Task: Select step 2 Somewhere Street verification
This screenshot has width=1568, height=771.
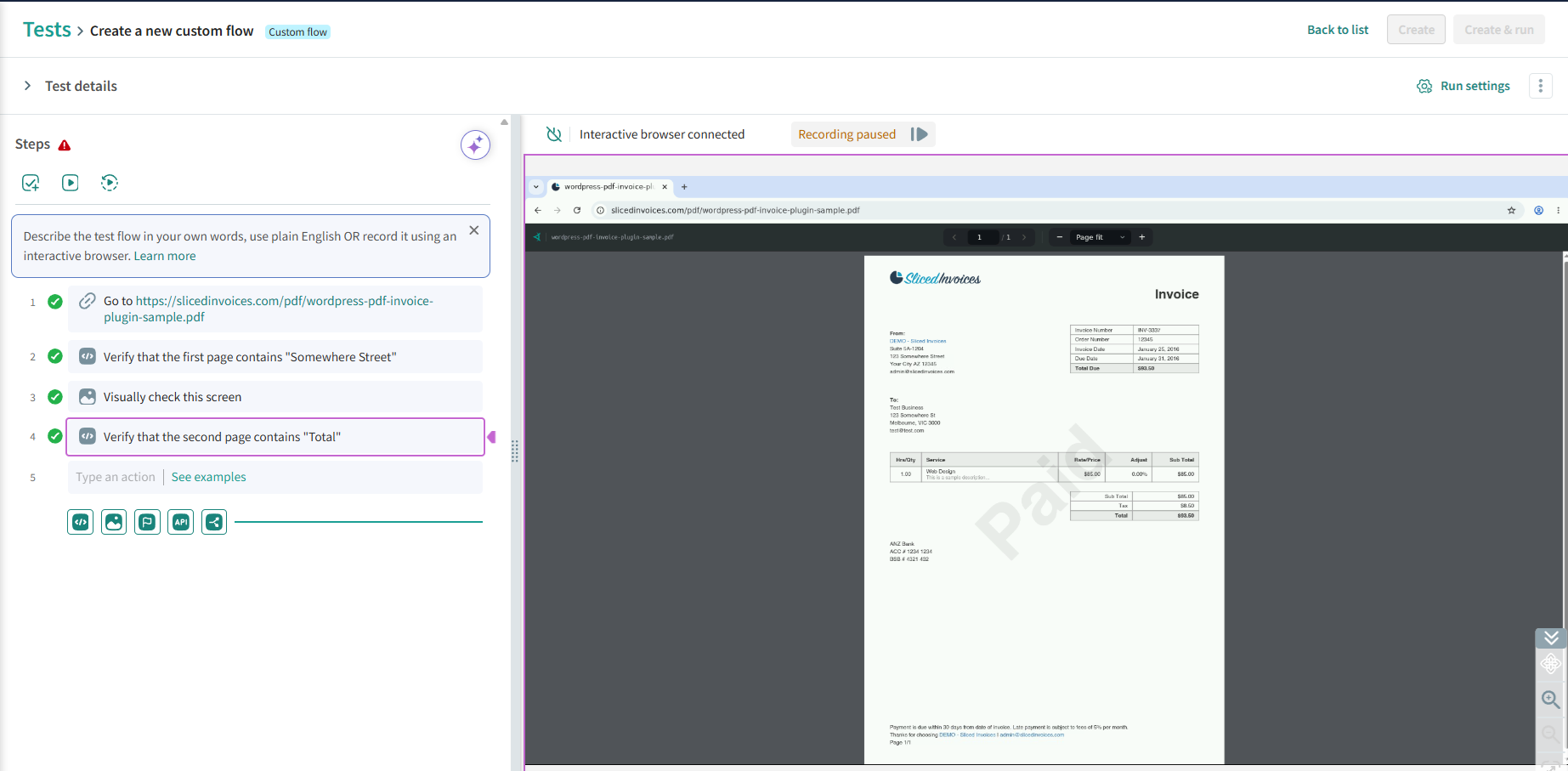Action: click(x=275, y=357)
